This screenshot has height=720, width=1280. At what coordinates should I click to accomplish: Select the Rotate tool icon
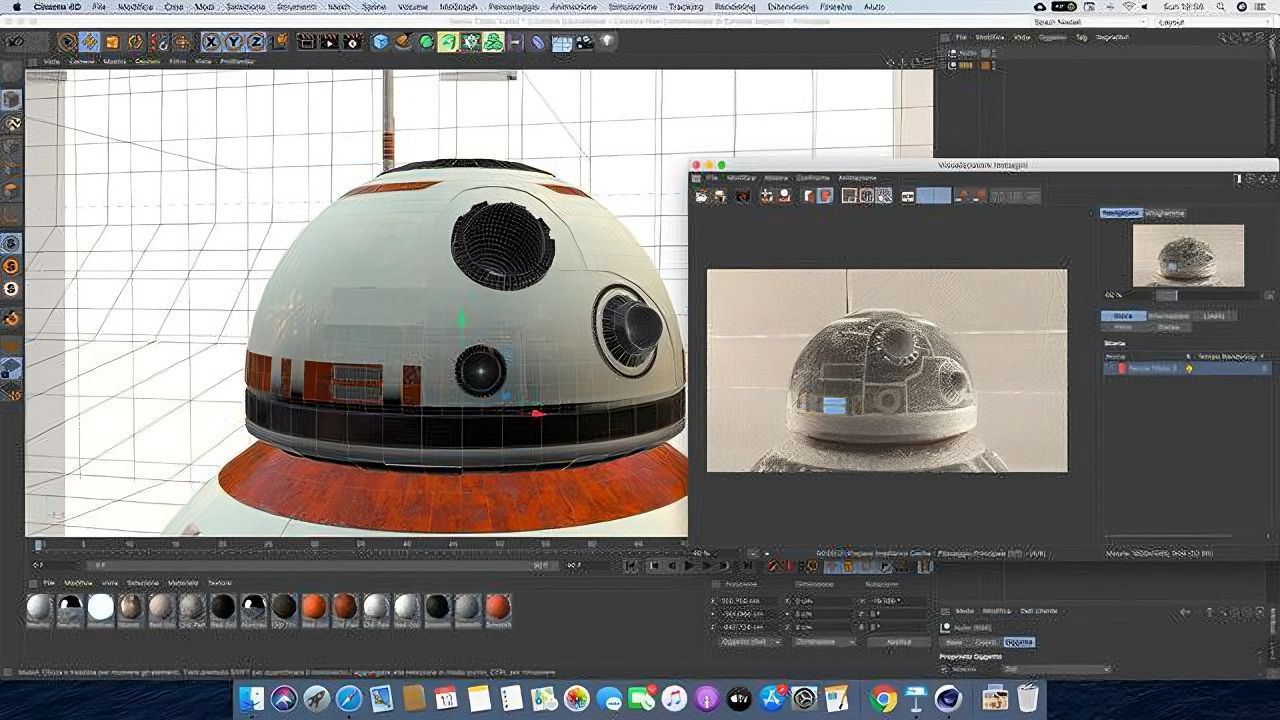[135, 42]
